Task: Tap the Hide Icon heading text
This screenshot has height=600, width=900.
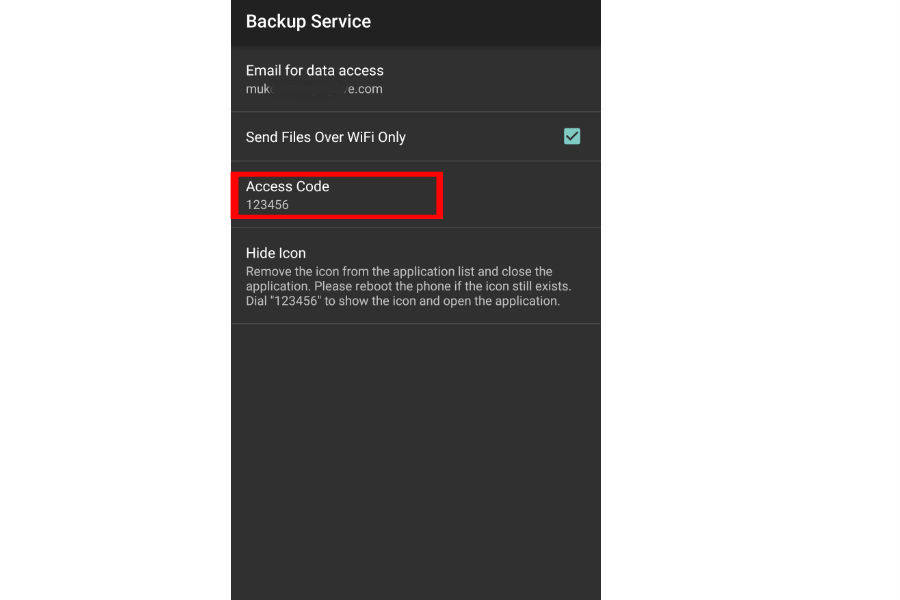Action: [x=276, y=253]
